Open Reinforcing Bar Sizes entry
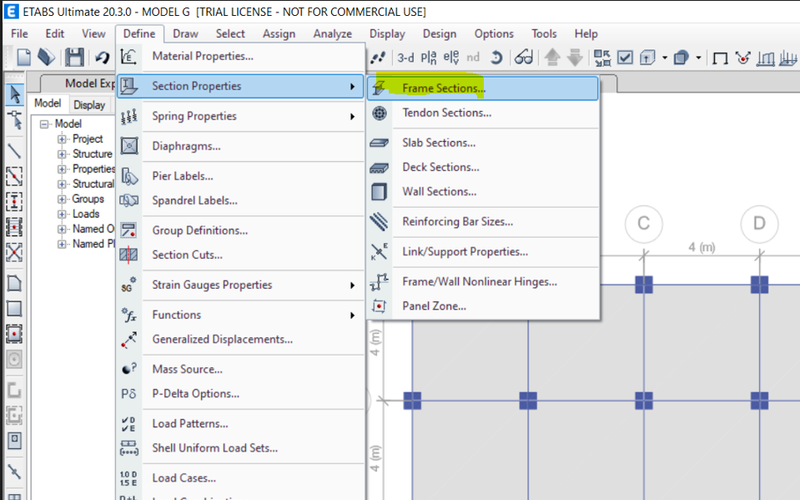 click(x=482, y=222)
